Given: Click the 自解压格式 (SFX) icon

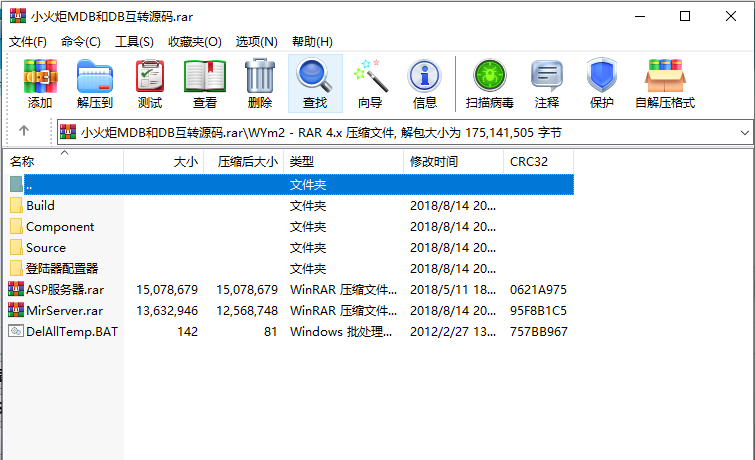Looking at the screenshot, I should (665, 76).
